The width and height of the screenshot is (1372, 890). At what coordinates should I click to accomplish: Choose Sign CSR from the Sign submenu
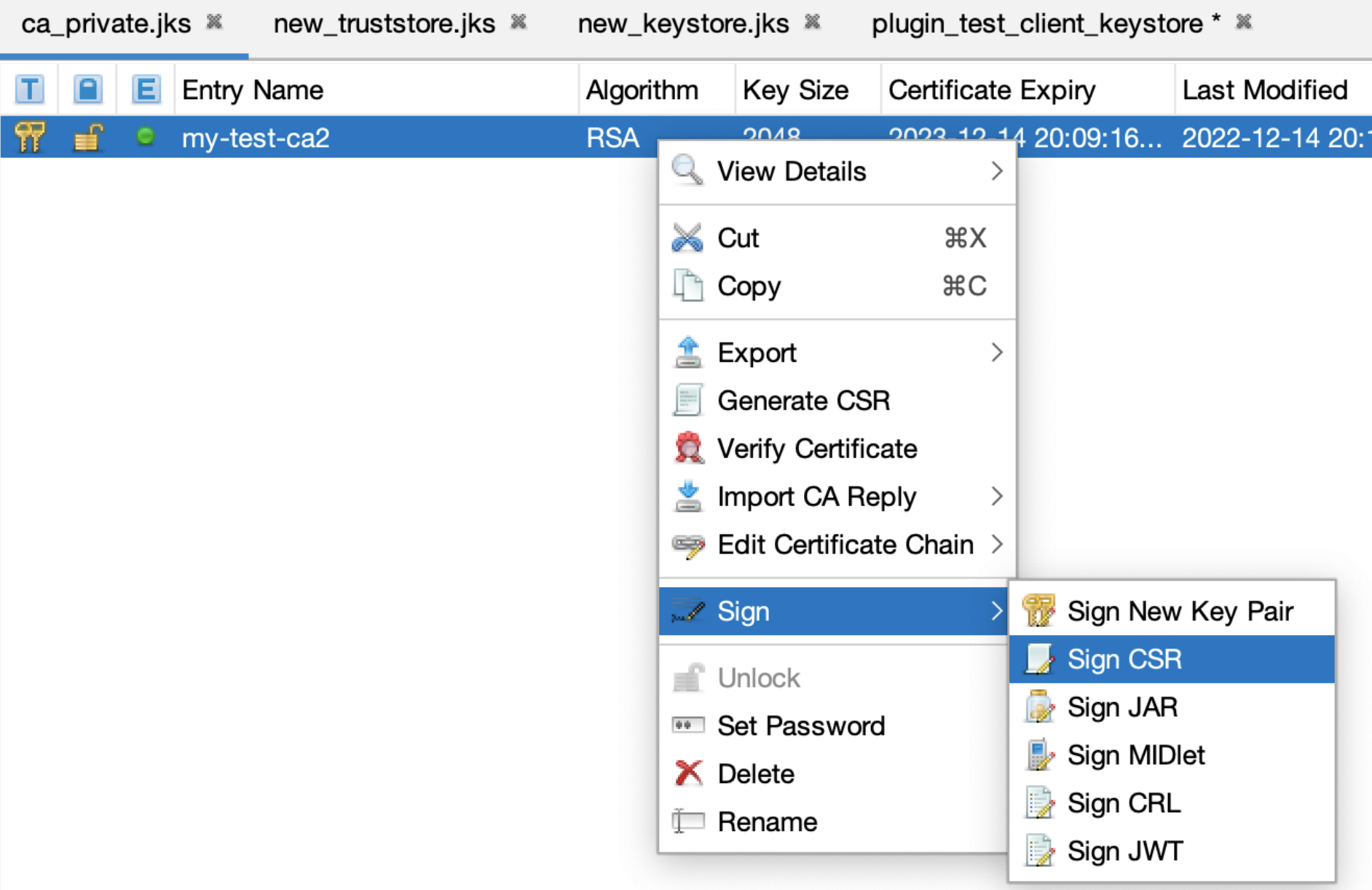pyautogui.click(x=1124, y=659)
